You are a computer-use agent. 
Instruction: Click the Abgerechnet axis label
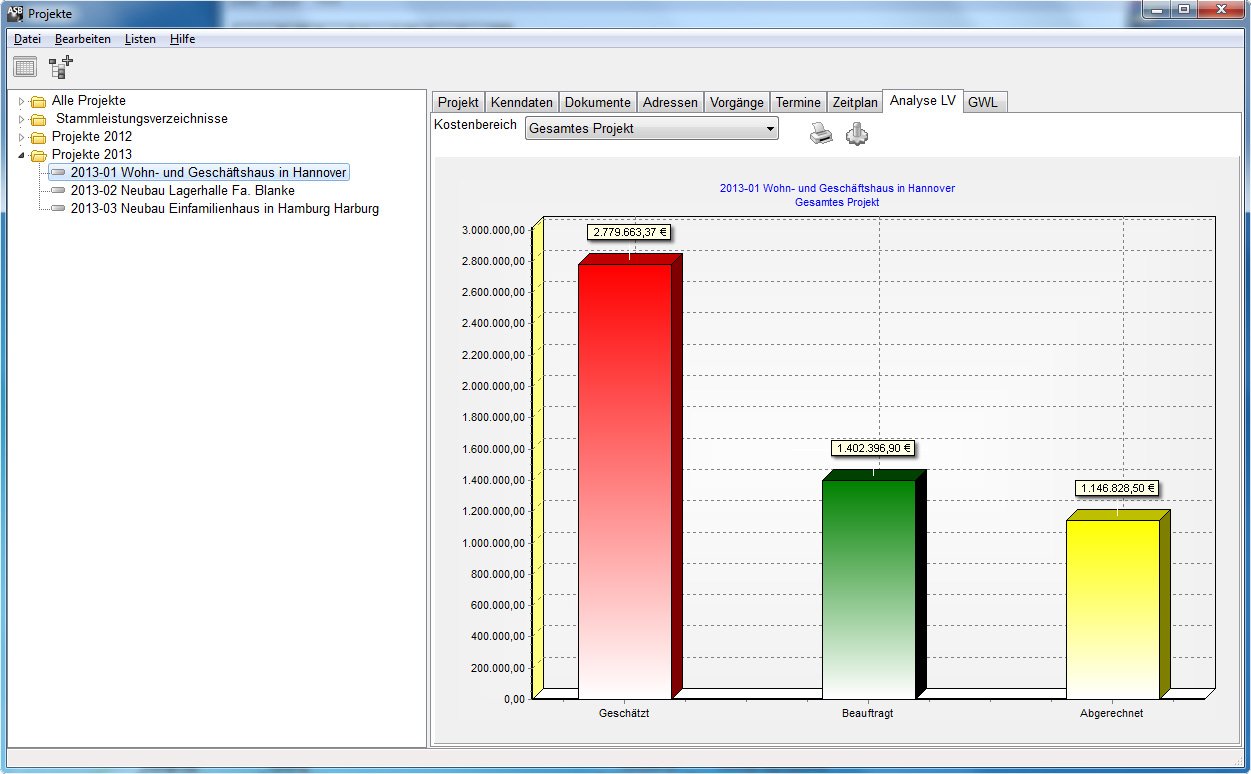[1111, 714]
